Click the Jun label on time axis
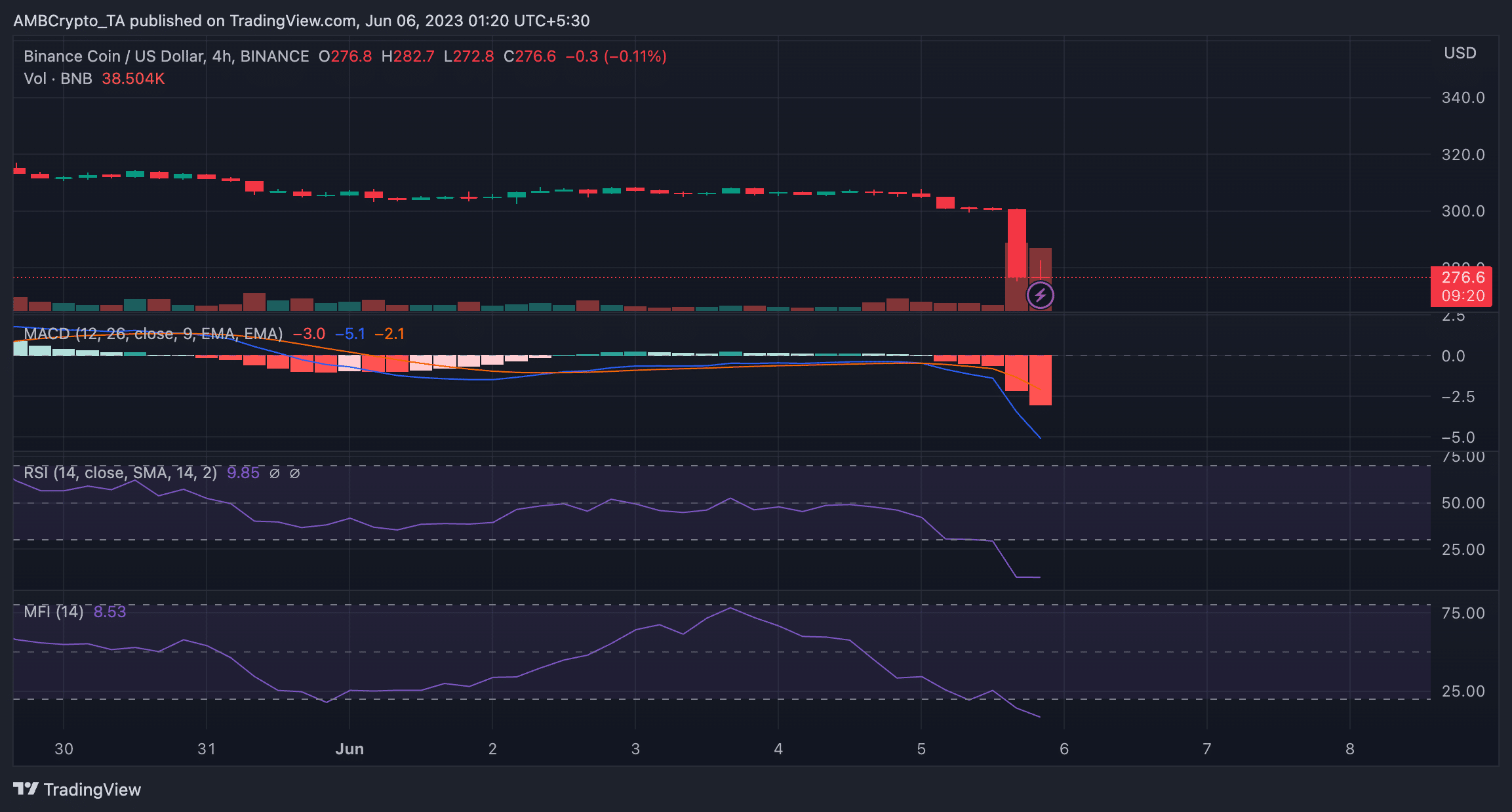The image size is (1512, 812). pos(349,749)
